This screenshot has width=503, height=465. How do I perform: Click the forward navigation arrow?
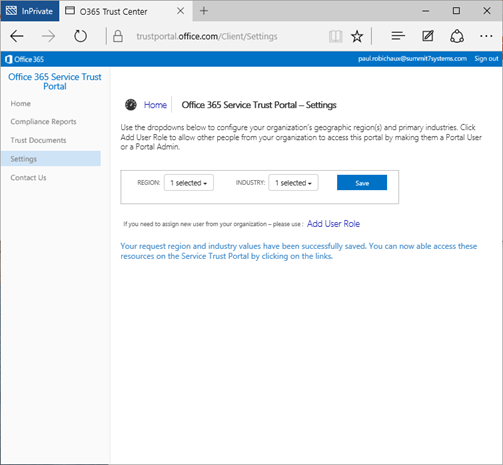point(48,36)
